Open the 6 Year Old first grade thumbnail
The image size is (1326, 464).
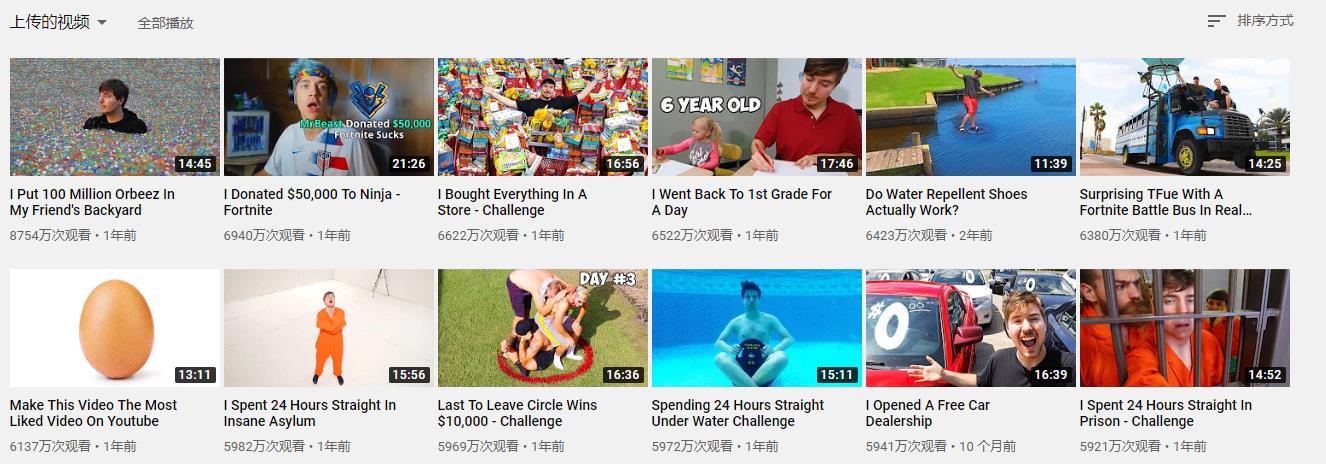pyautogui.click(x=757, y=117)
